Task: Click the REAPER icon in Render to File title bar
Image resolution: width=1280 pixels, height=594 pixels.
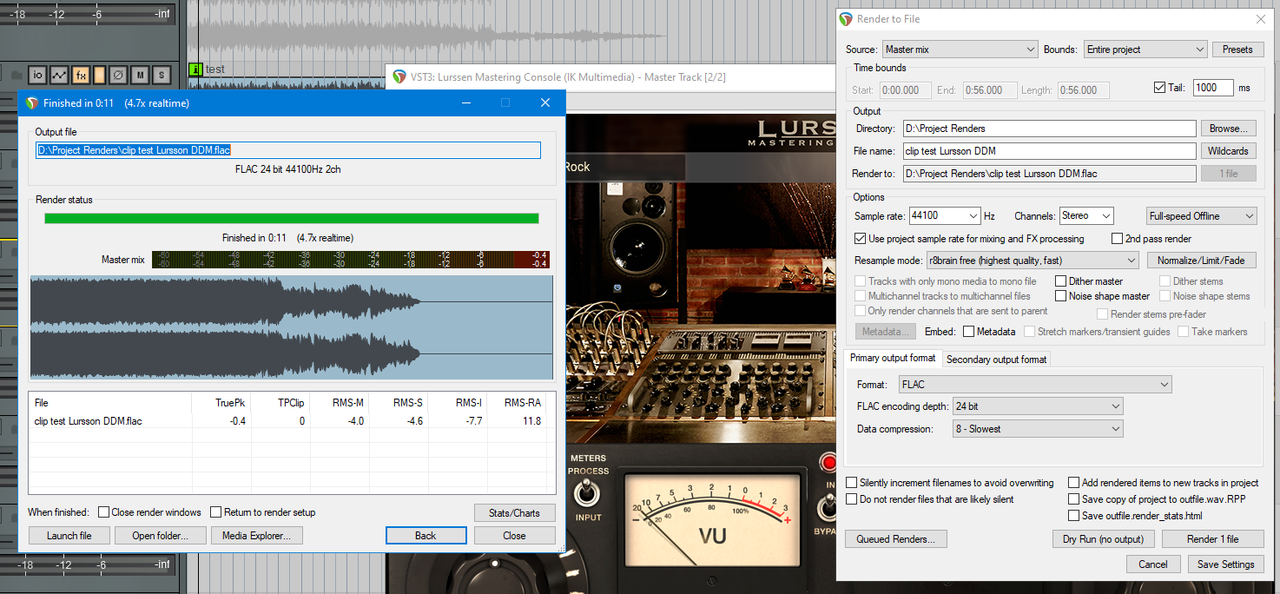Action: 846,19
